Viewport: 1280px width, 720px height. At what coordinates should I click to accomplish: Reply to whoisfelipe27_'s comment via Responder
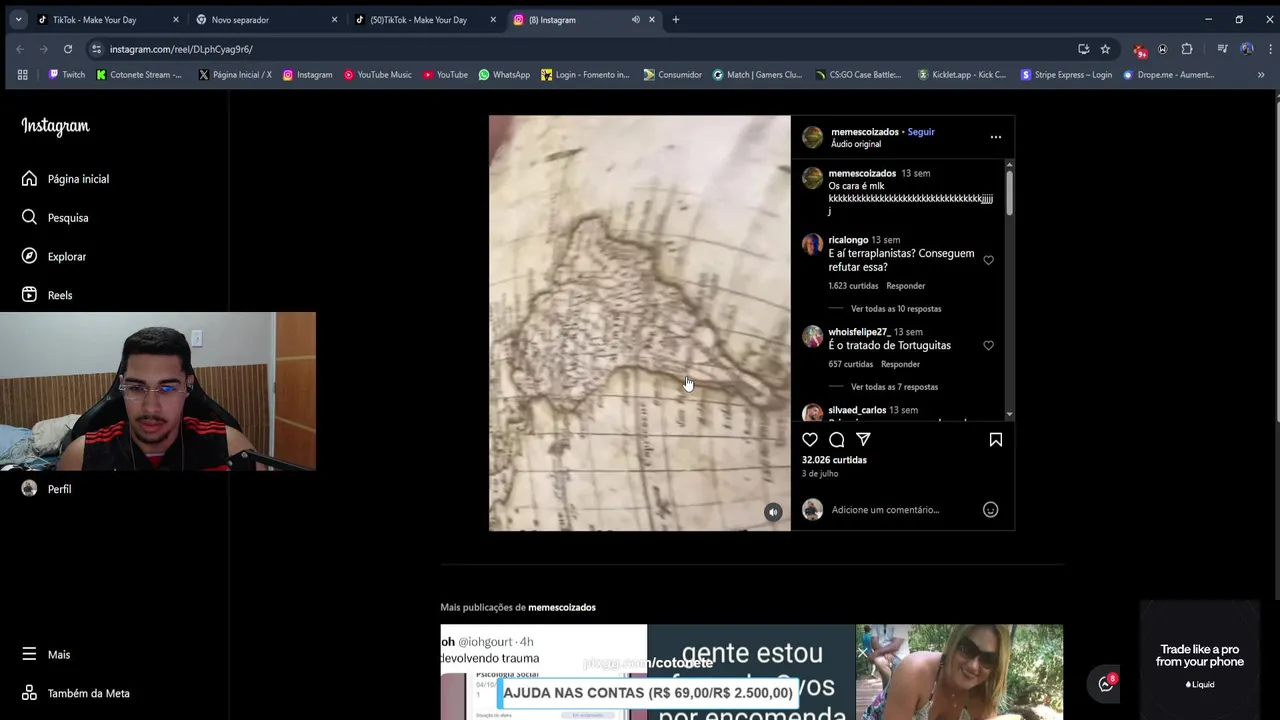coord(900,364)
